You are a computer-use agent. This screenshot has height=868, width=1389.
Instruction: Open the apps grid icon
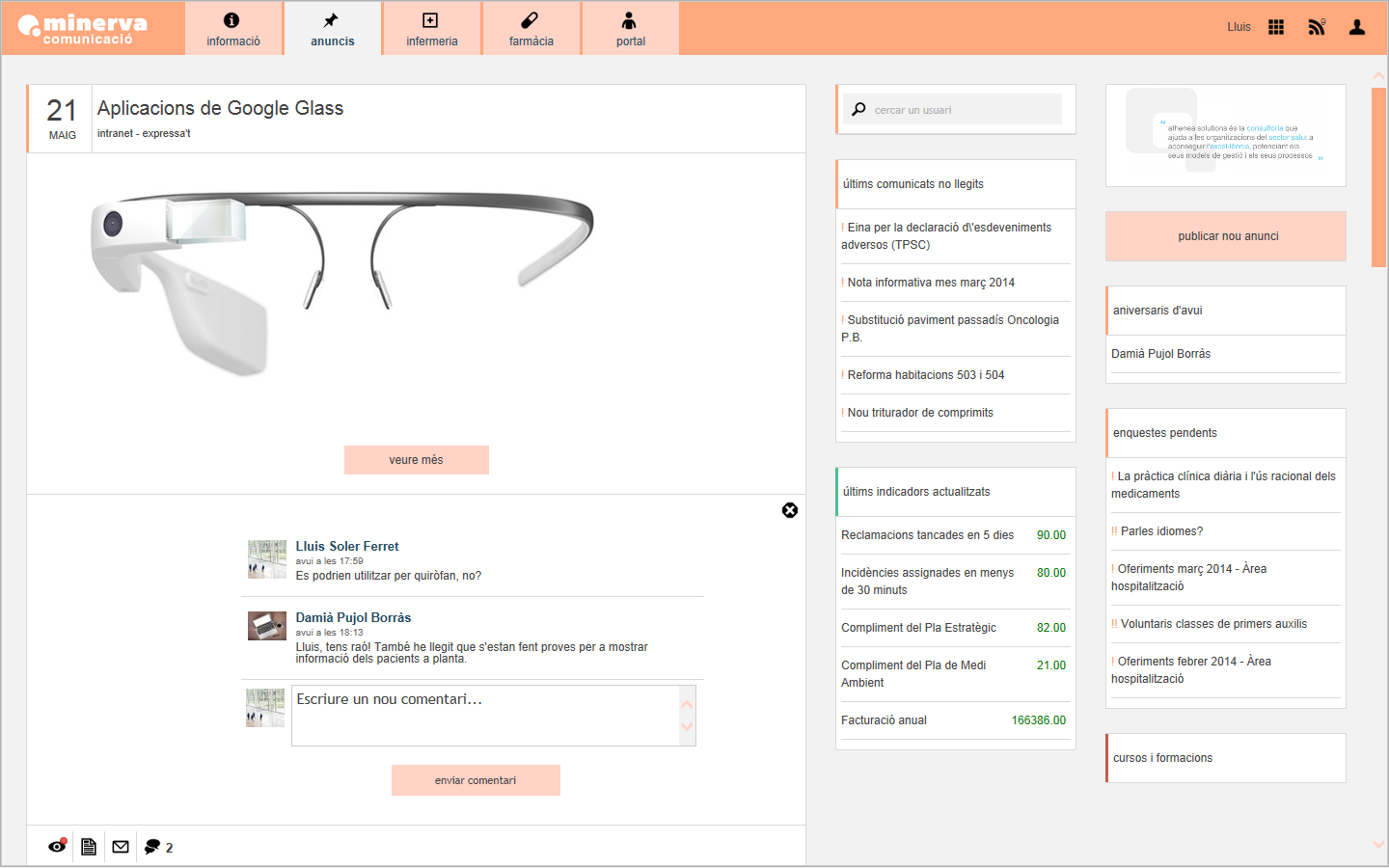tap(1276, 27)
